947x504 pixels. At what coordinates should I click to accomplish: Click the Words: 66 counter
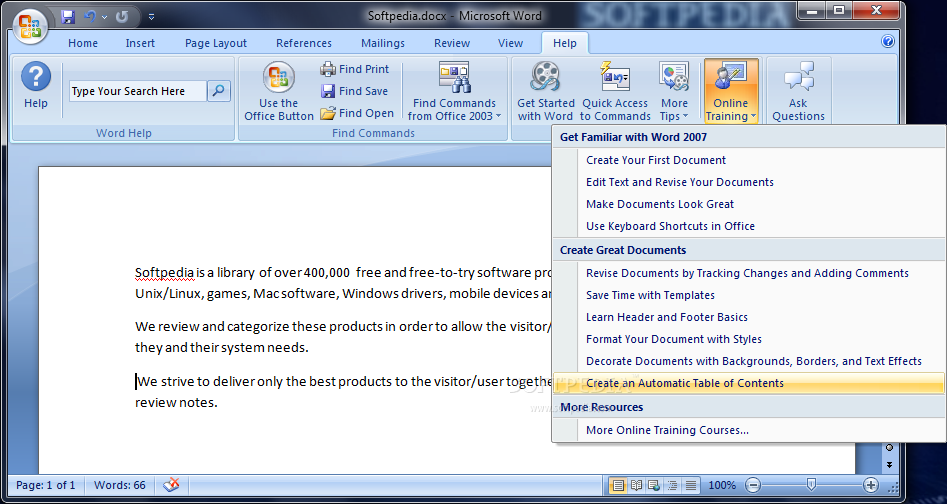(120, 485)
